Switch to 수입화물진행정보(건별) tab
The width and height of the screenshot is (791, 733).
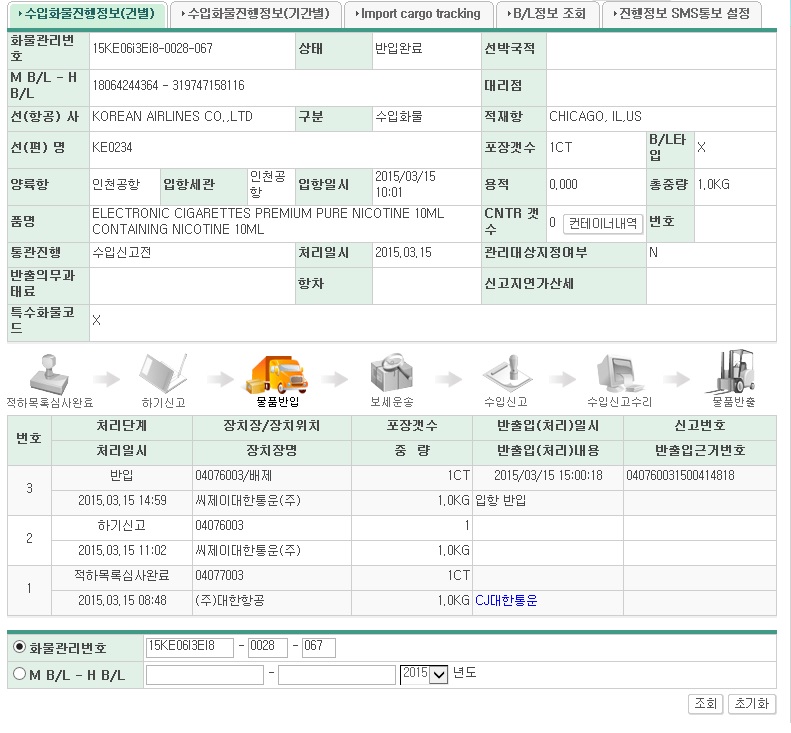tap(87, 14)
